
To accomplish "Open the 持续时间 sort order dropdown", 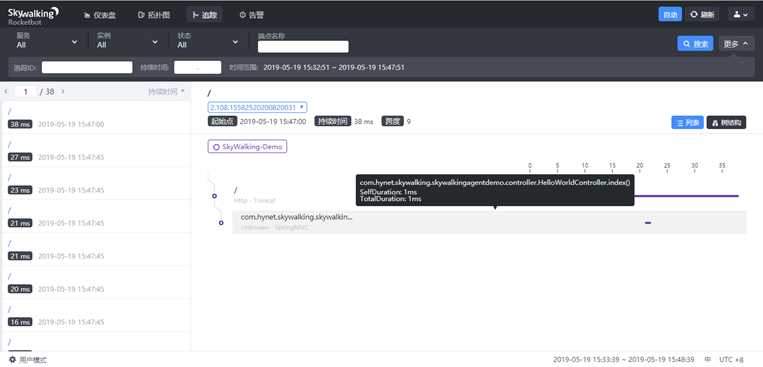I will (x=166, y=92).
